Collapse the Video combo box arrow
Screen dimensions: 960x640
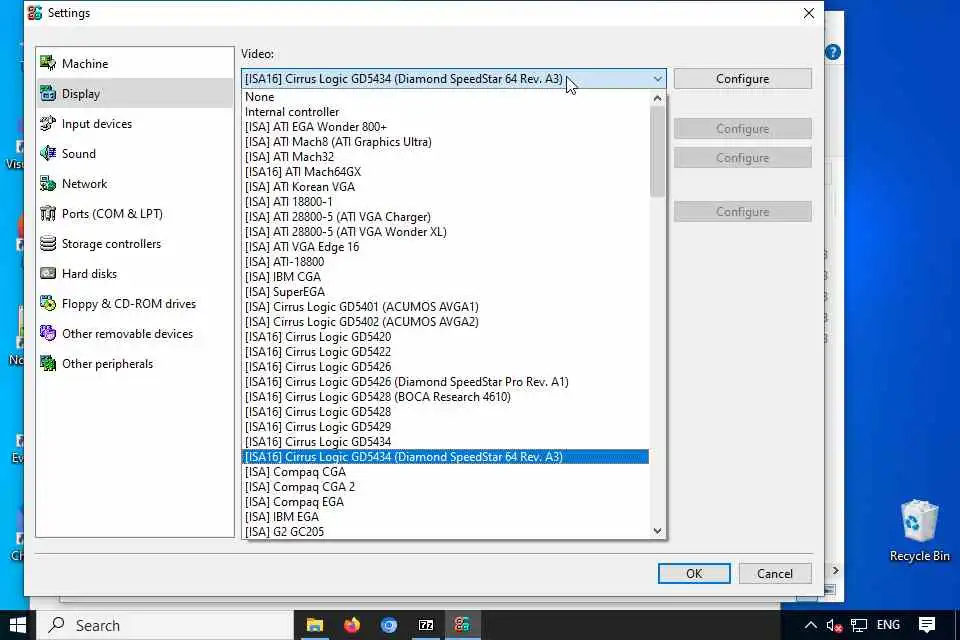click(657, 79)
